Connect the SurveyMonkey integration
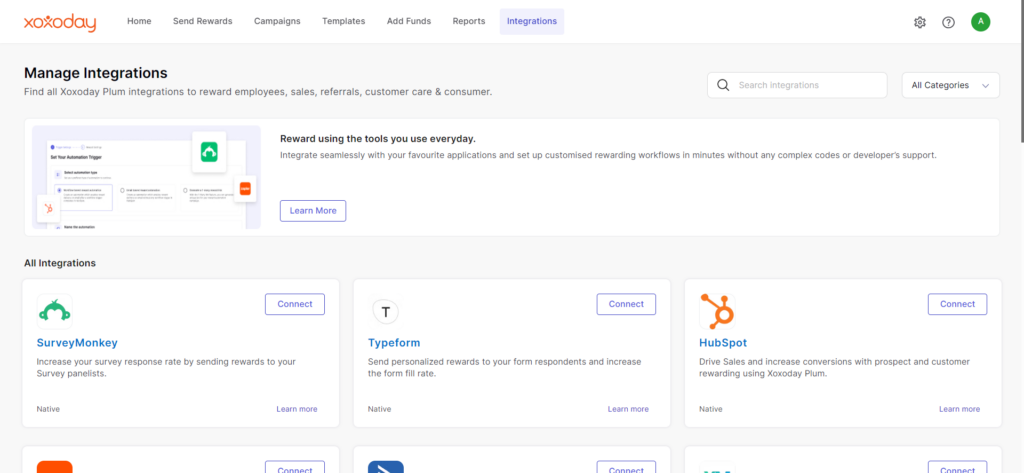The image size is (1024, 473). click(x=295, y=304)
